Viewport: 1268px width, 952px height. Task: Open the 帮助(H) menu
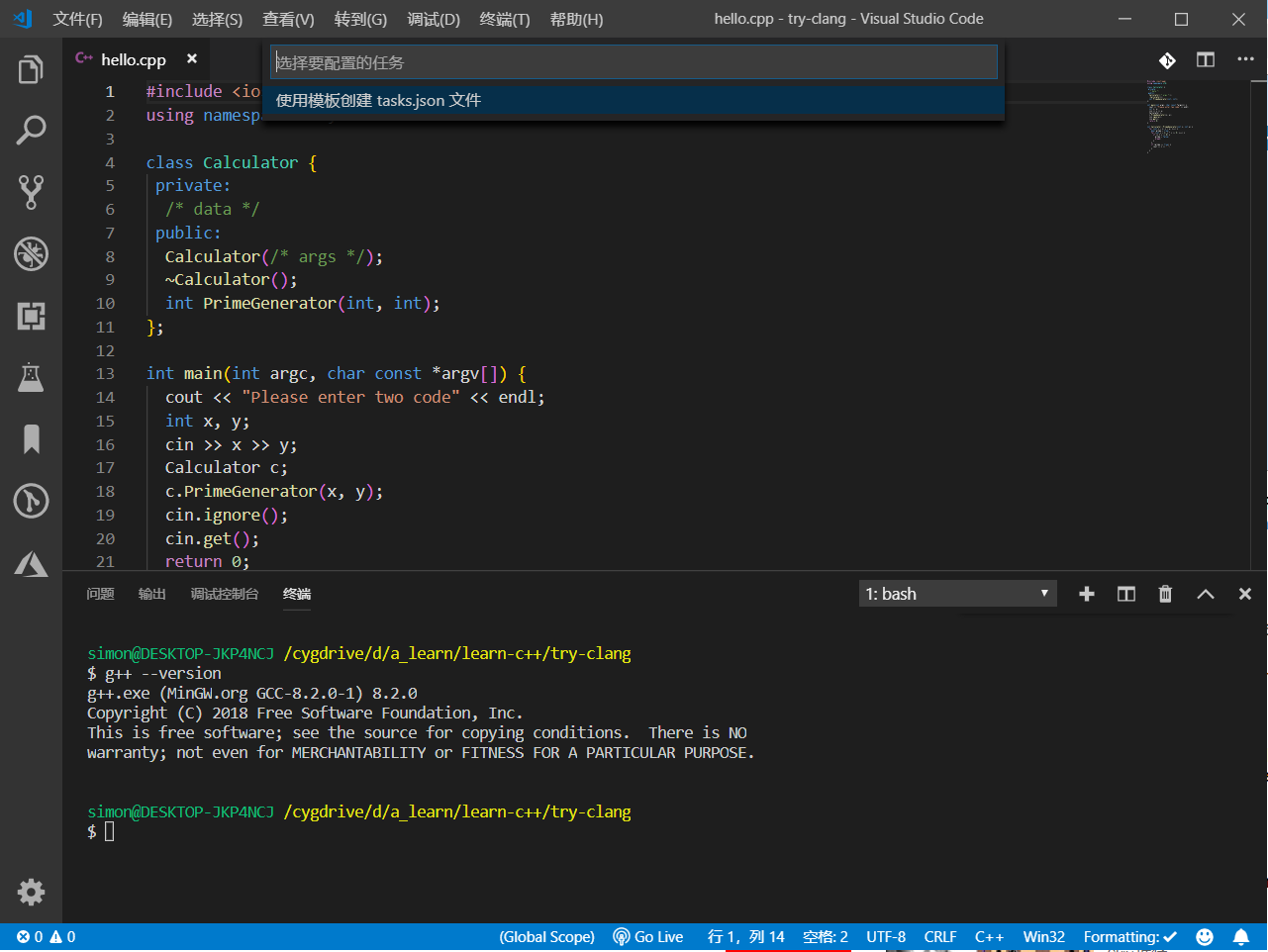coord(576,19)
